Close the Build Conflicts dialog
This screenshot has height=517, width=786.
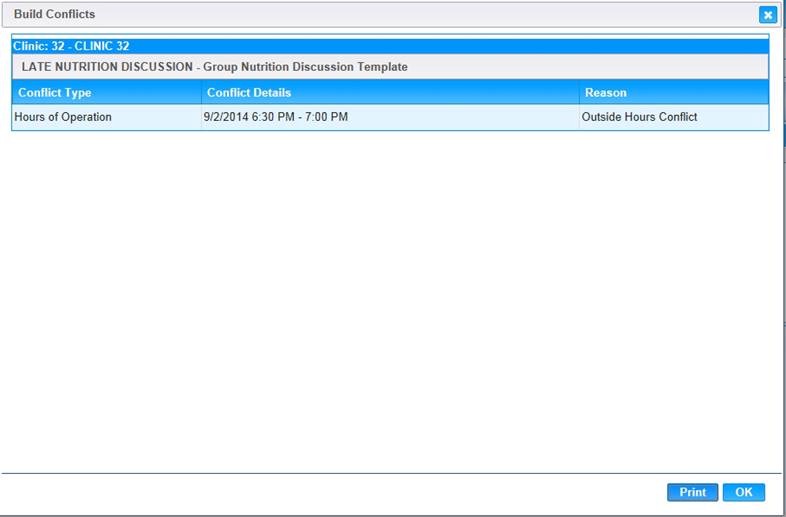pos(767,15)
